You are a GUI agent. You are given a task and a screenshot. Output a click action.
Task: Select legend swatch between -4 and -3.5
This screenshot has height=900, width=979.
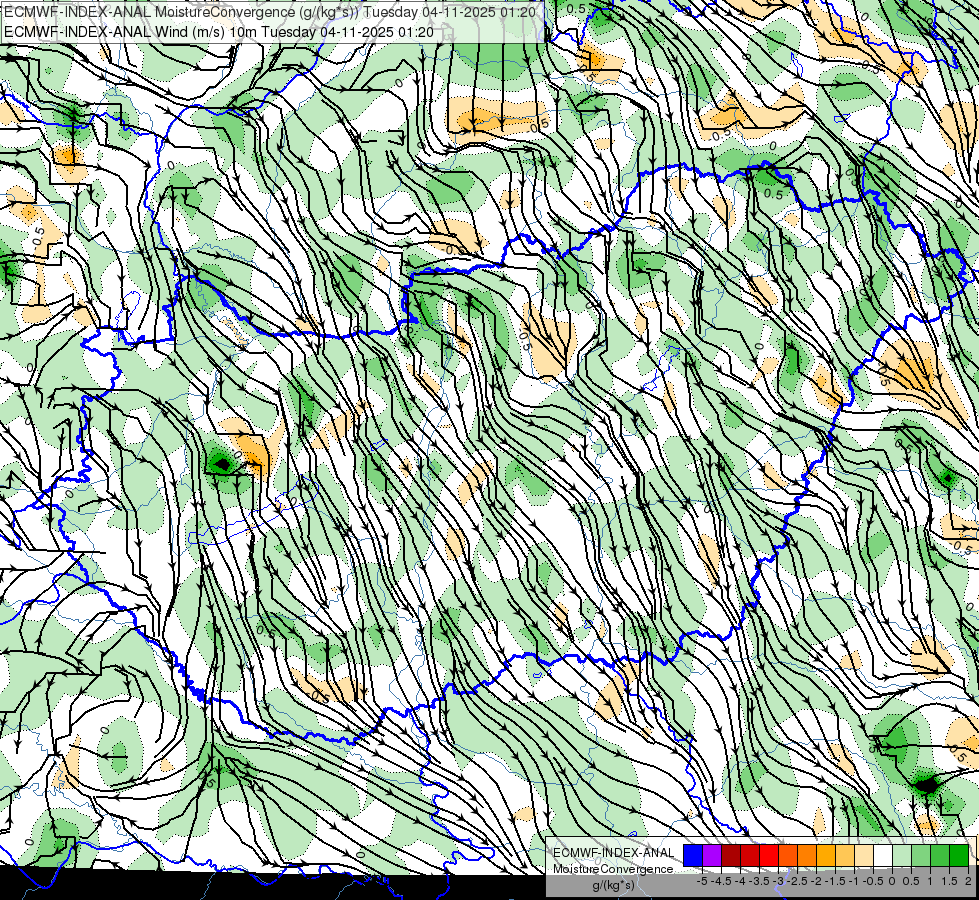750,856
